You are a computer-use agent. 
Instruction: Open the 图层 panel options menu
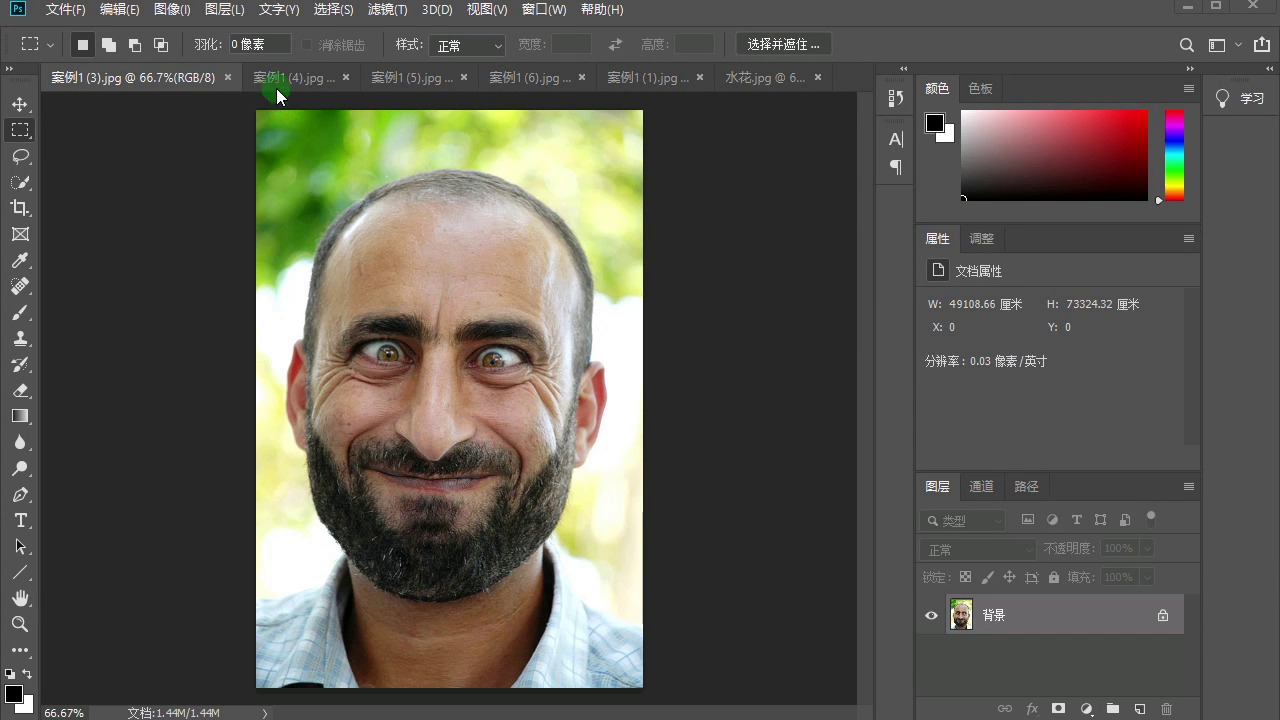tap(1188, 487)
